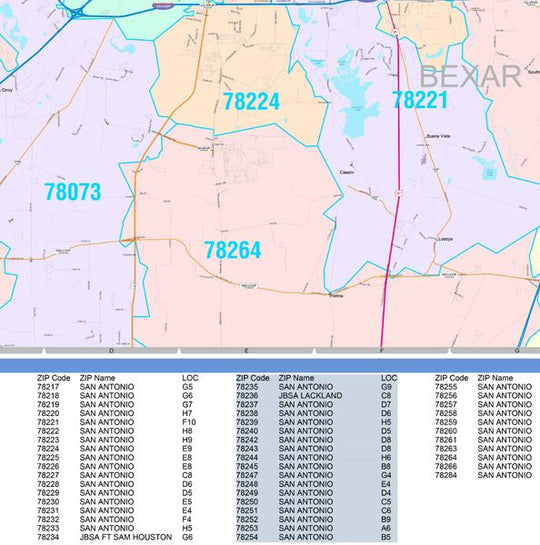Click the F4 location for row 78232

coord(187,519)
